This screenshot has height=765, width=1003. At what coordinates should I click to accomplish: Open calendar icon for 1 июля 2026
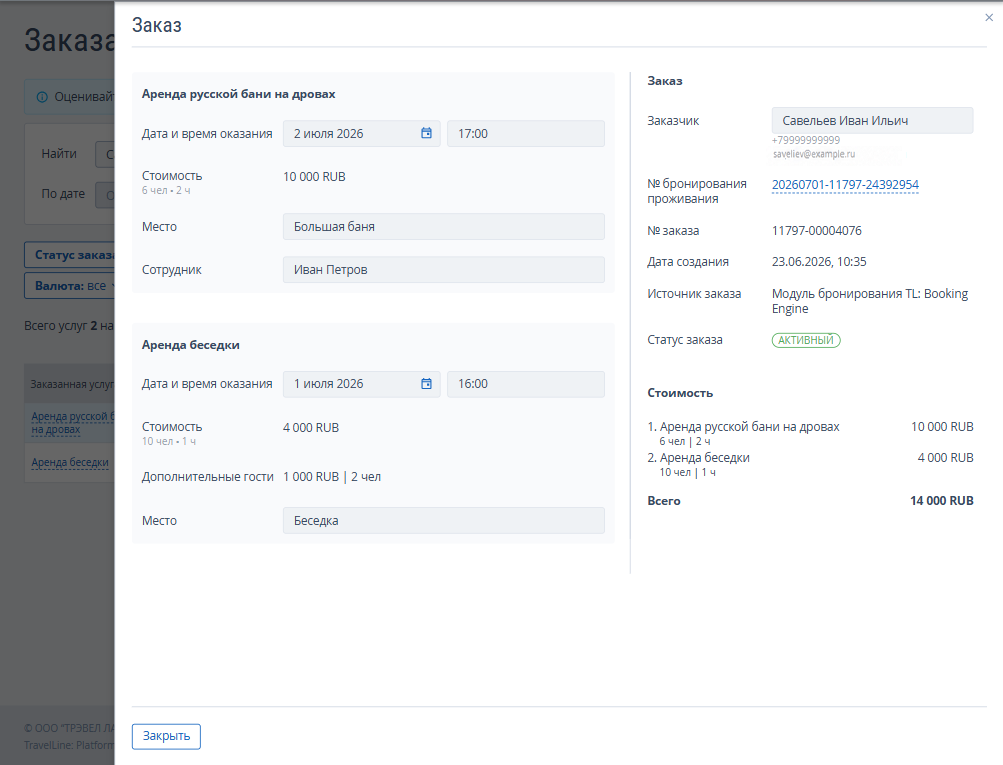click(x=426, y=384)
